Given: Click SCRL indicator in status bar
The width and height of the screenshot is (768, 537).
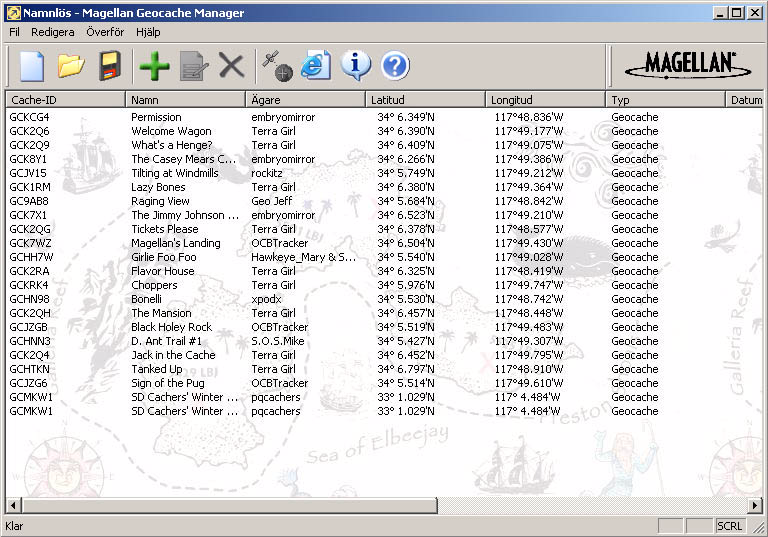Looking at the screenshot, I should point(729,526).
